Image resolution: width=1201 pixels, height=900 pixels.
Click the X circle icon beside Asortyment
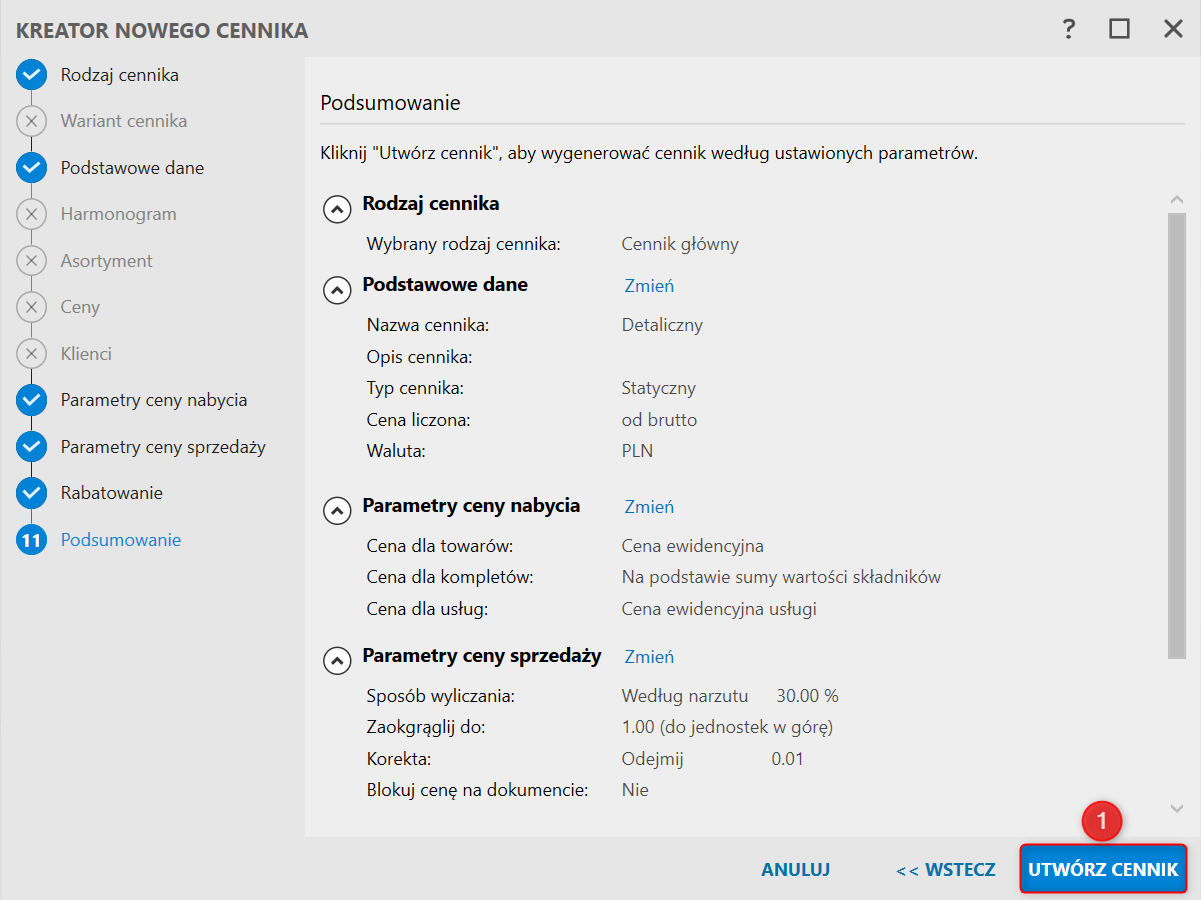pos(32,261)
